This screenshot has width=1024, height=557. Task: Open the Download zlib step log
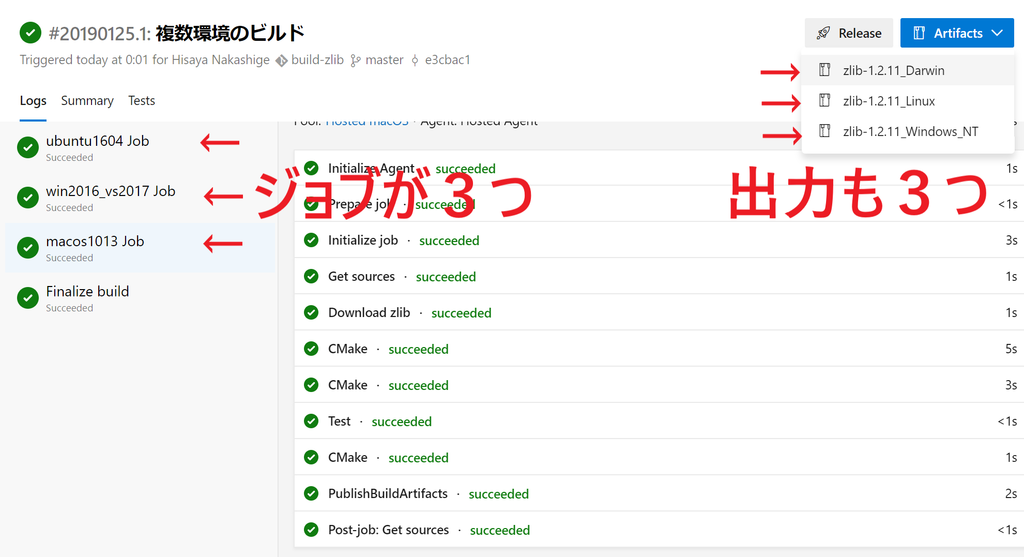[659, 313]
